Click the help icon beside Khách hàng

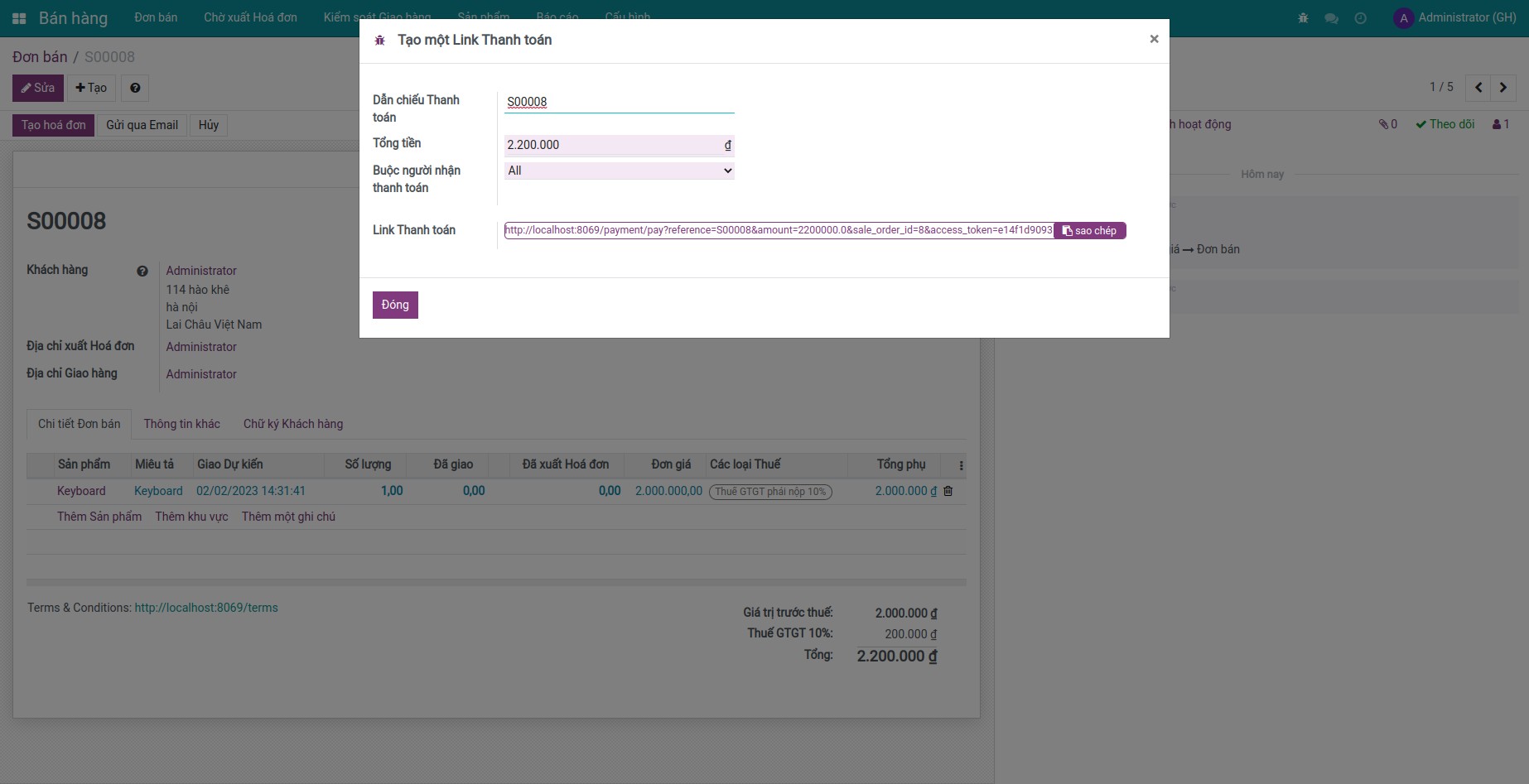[142, 271]
